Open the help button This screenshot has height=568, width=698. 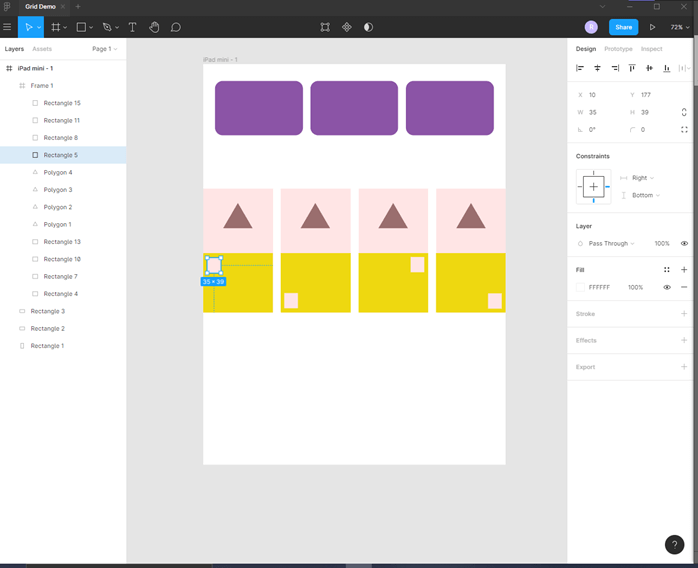(674, 544)
